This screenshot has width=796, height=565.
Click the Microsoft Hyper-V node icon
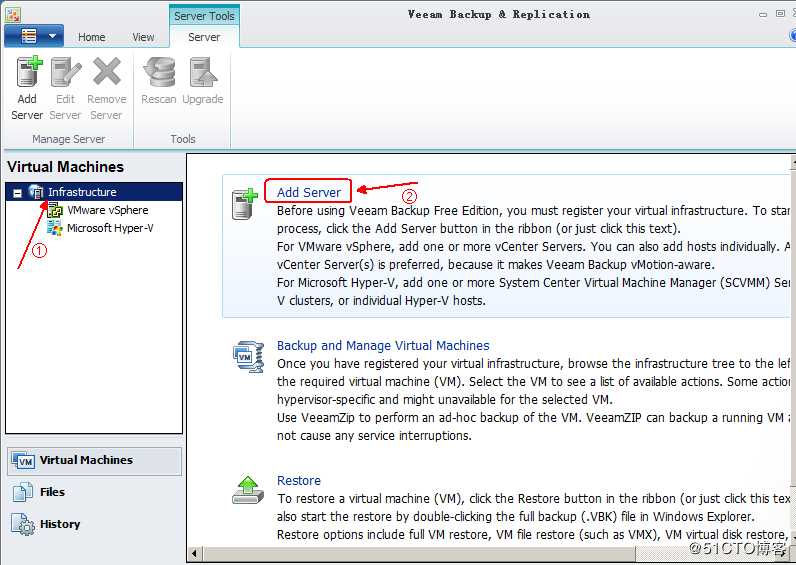pyautogui.click(x=55, y=228)
